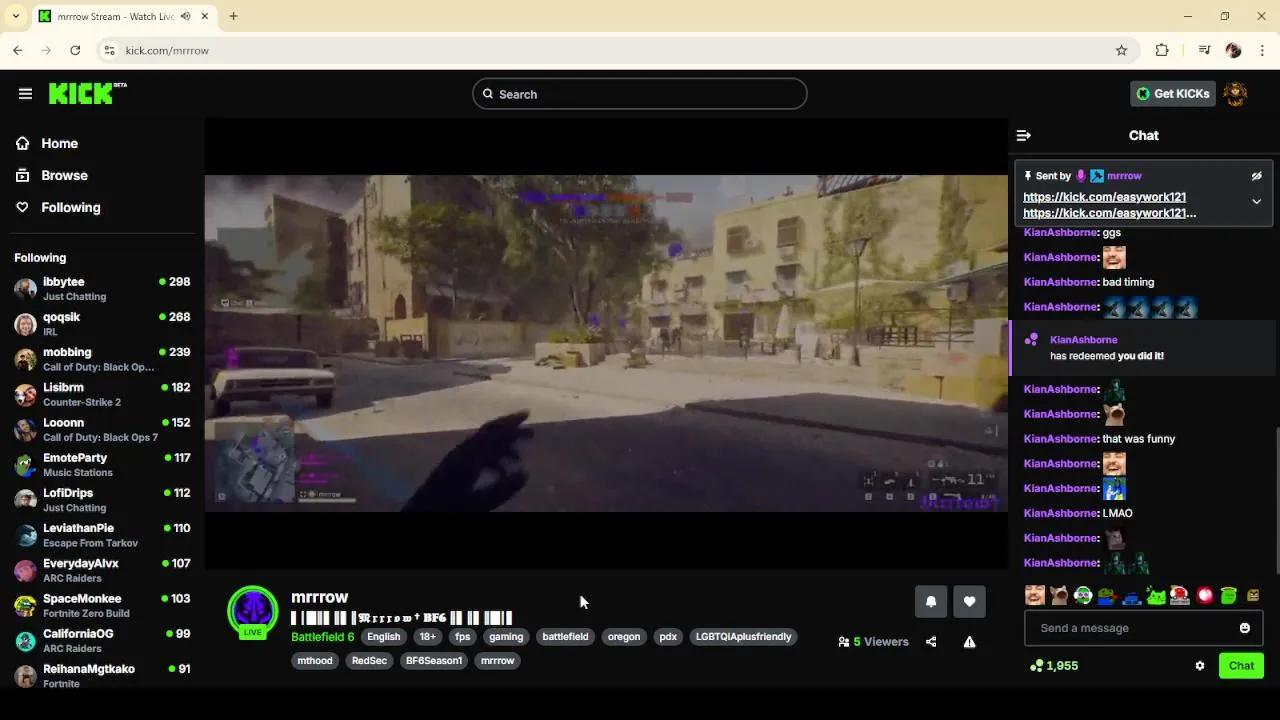Select the pdx tag
Image resolution: width=1280 pixels, height=720 pixels.
tap(668, 637)
